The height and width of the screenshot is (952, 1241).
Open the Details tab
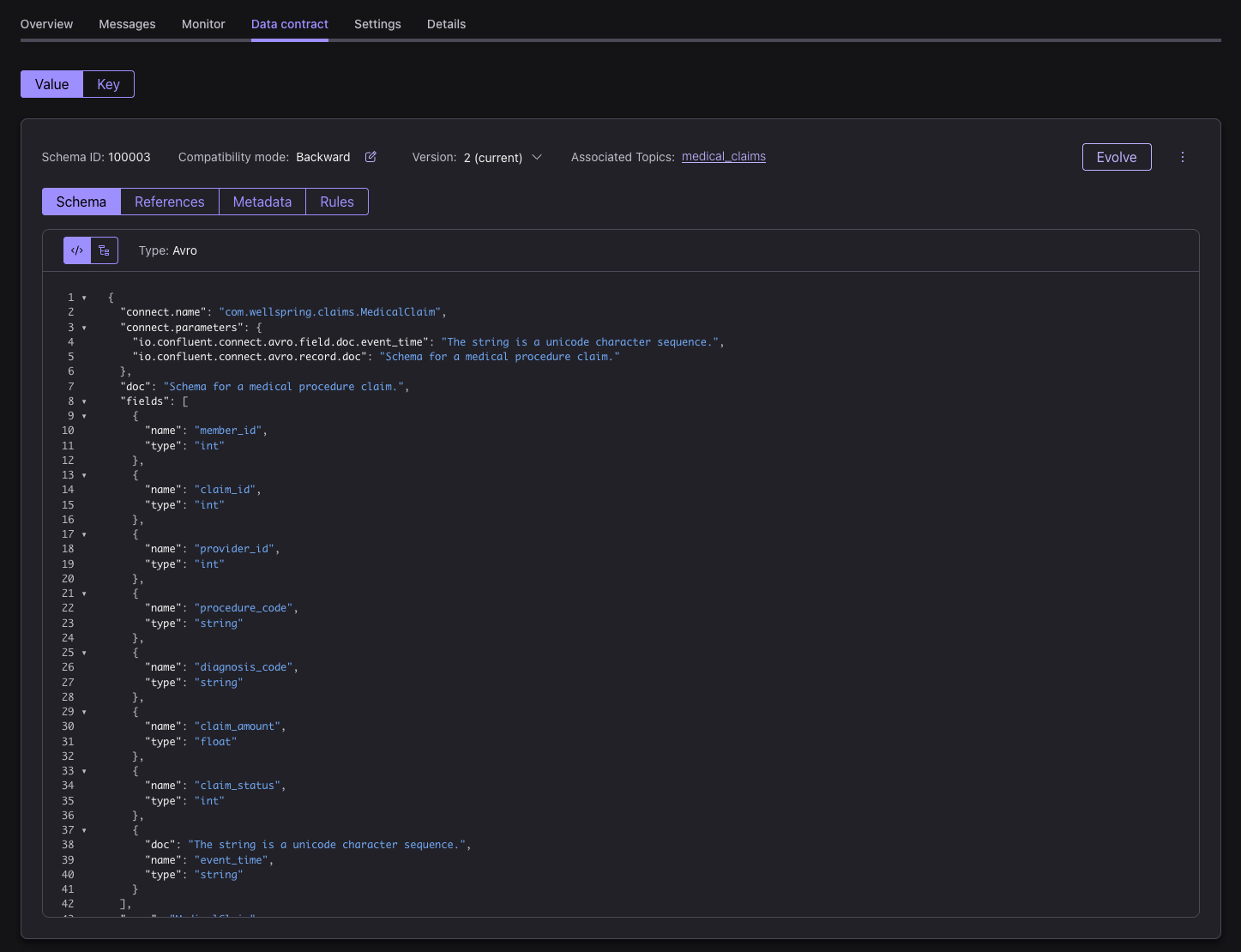[446, 24]
